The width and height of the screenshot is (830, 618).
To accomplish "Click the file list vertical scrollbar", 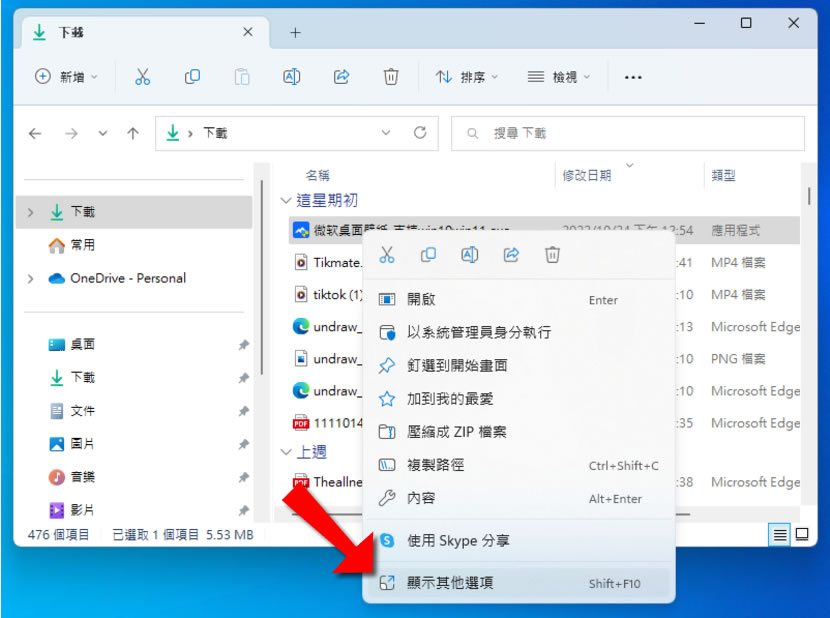I will (809, 196).
